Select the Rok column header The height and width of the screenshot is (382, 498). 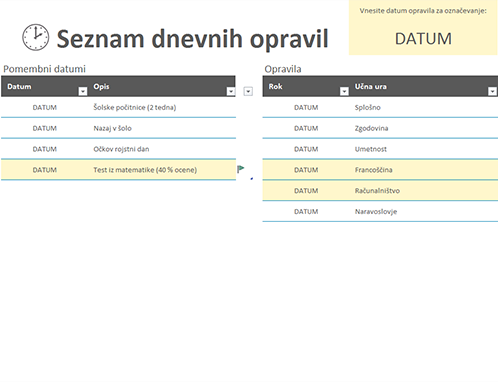point(306,86)
